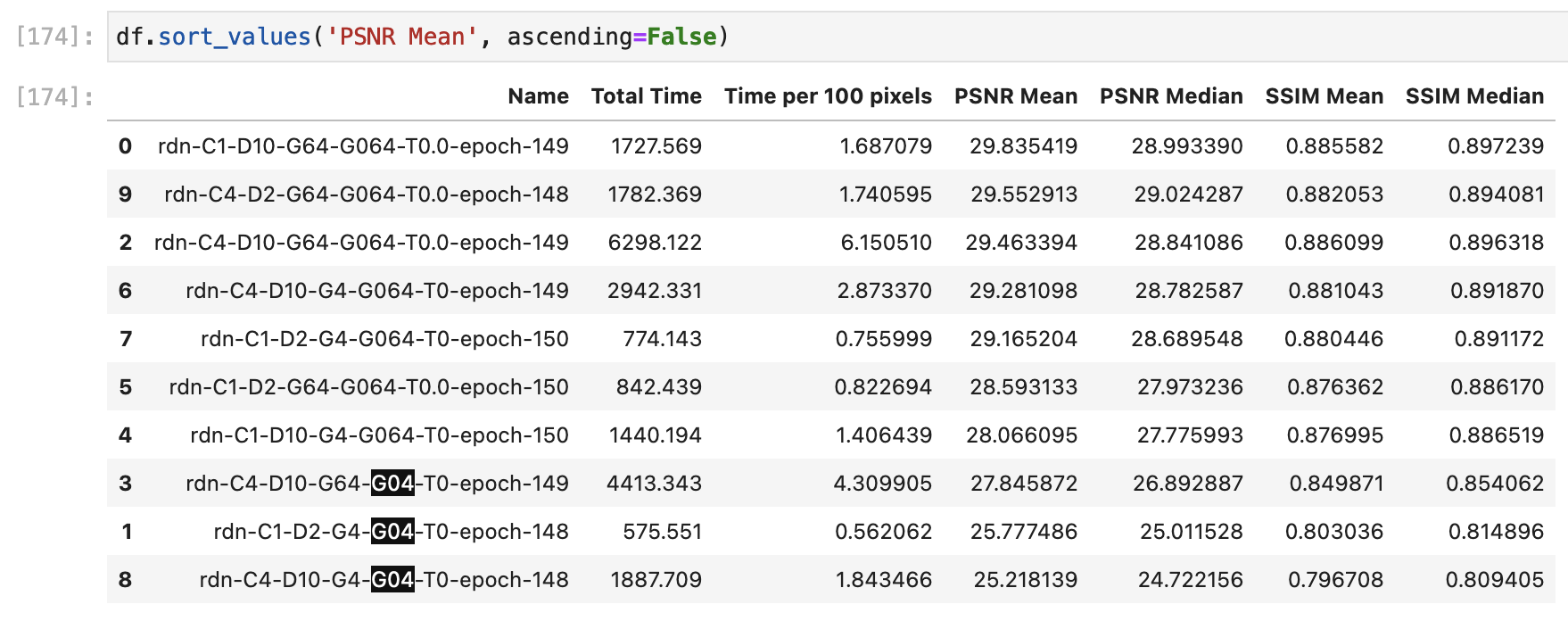
Task: Click PSNR Median value 29.024287
Action: pyautogui.click(x=1188, y=195)
